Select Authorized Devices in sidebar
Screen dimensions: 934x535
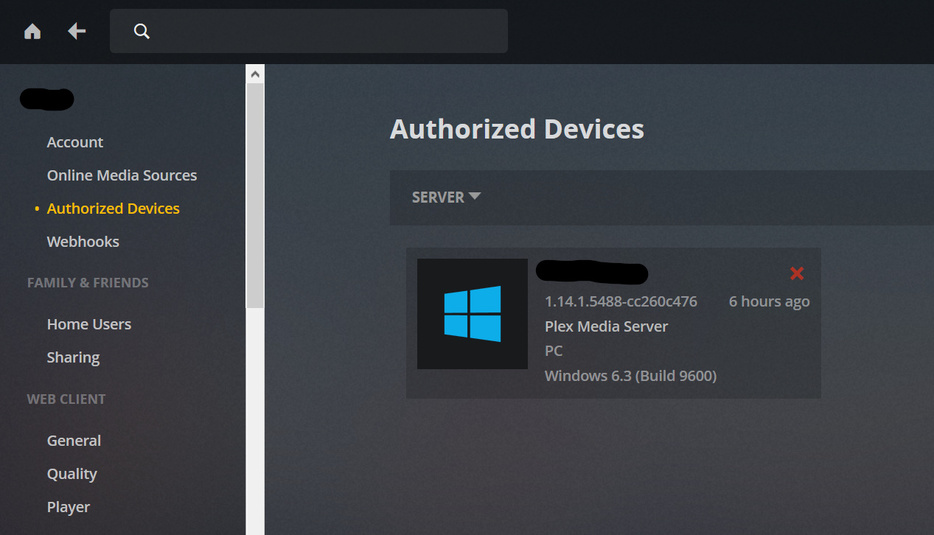click(x=113, y=208)
